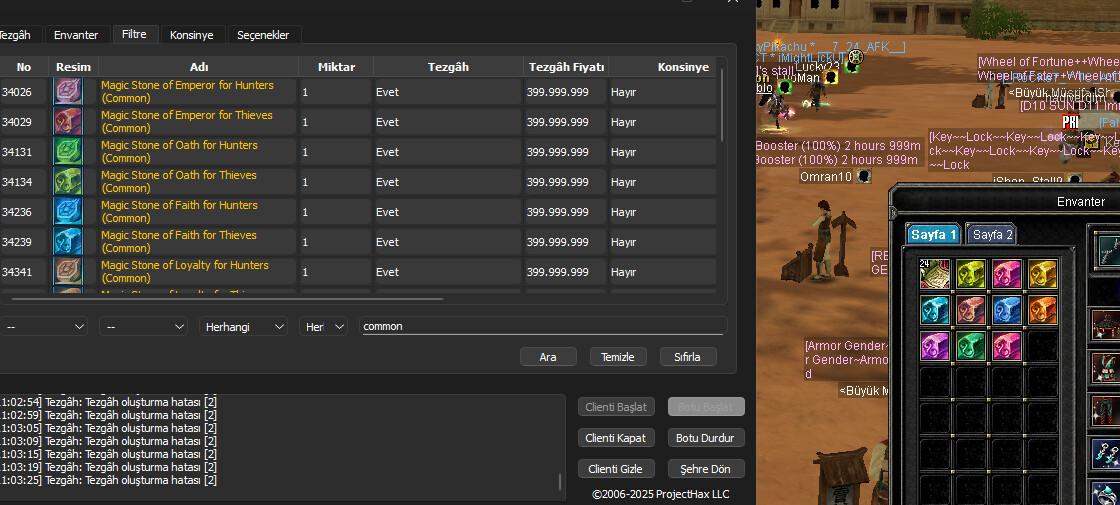Select the Faith for Thieves stone icon
The height and width of the screenshot is (505, 1120).
[x=68, y=242]
